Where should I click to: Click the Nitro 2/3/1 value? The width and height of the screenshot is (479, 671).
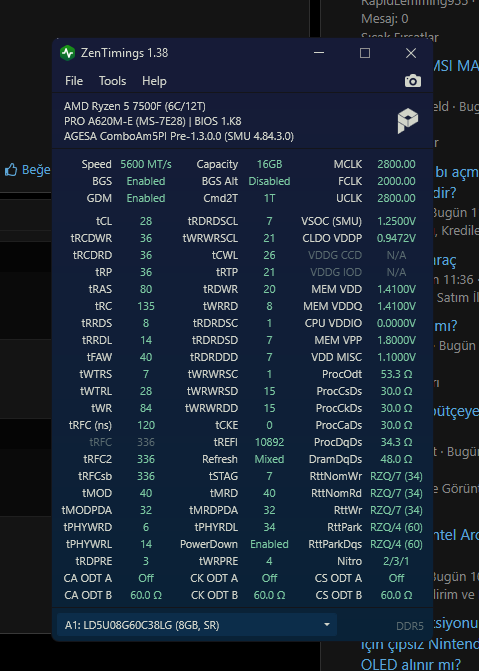tap(396, 561)
